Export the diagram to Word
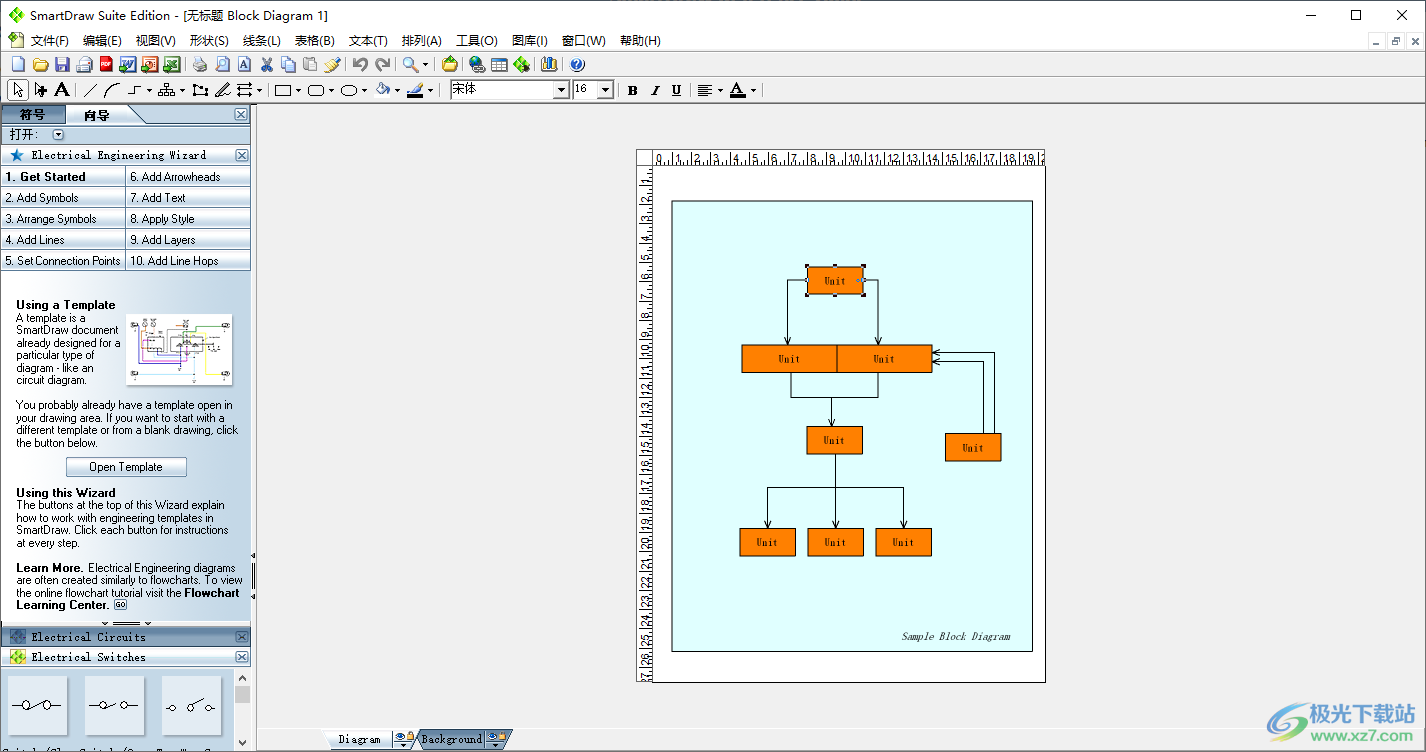 [127, 64]
